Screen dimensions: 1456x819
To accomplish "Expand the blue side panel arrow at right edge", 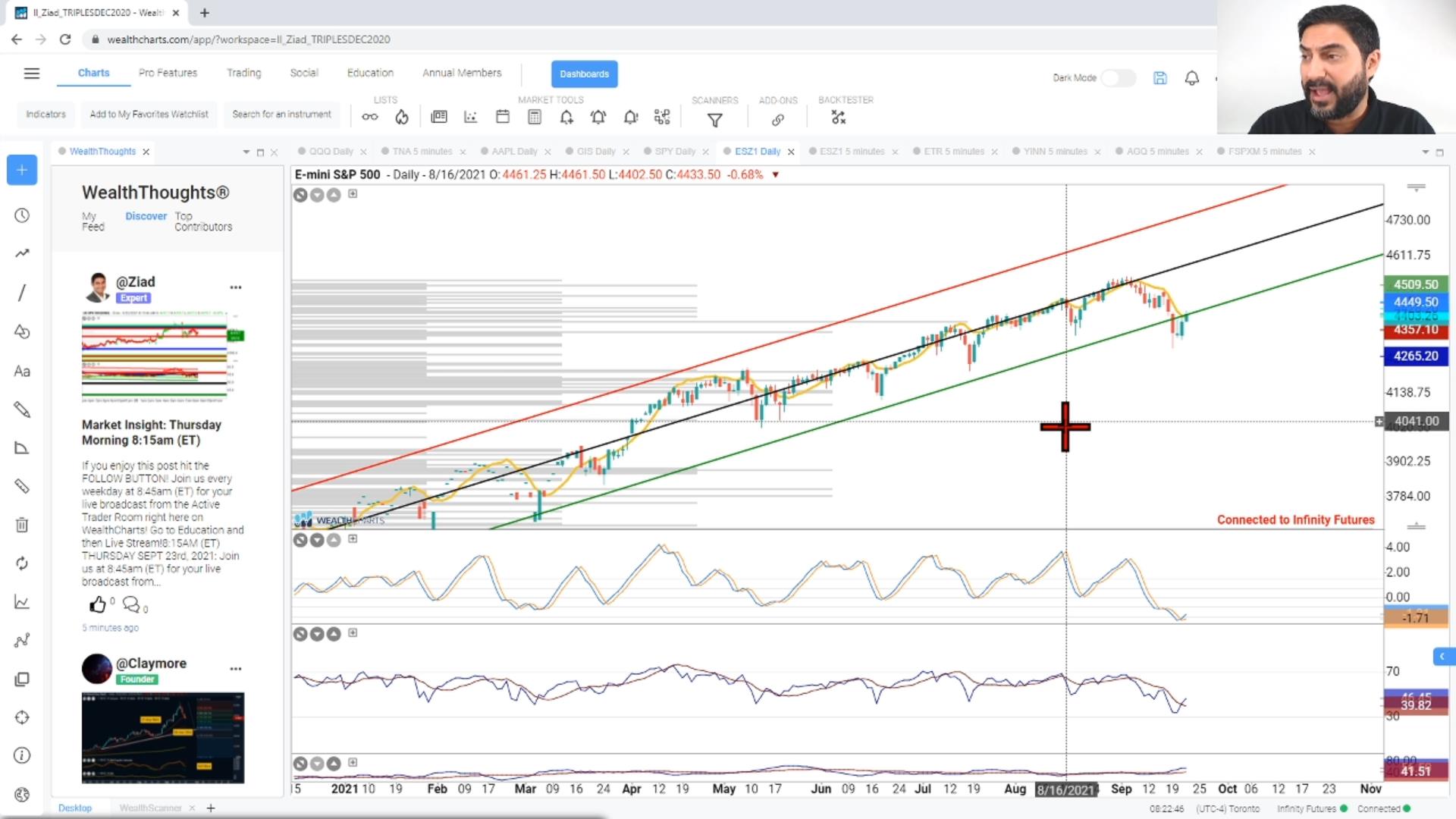I will pyautogui.click(x=1443, y=657).
